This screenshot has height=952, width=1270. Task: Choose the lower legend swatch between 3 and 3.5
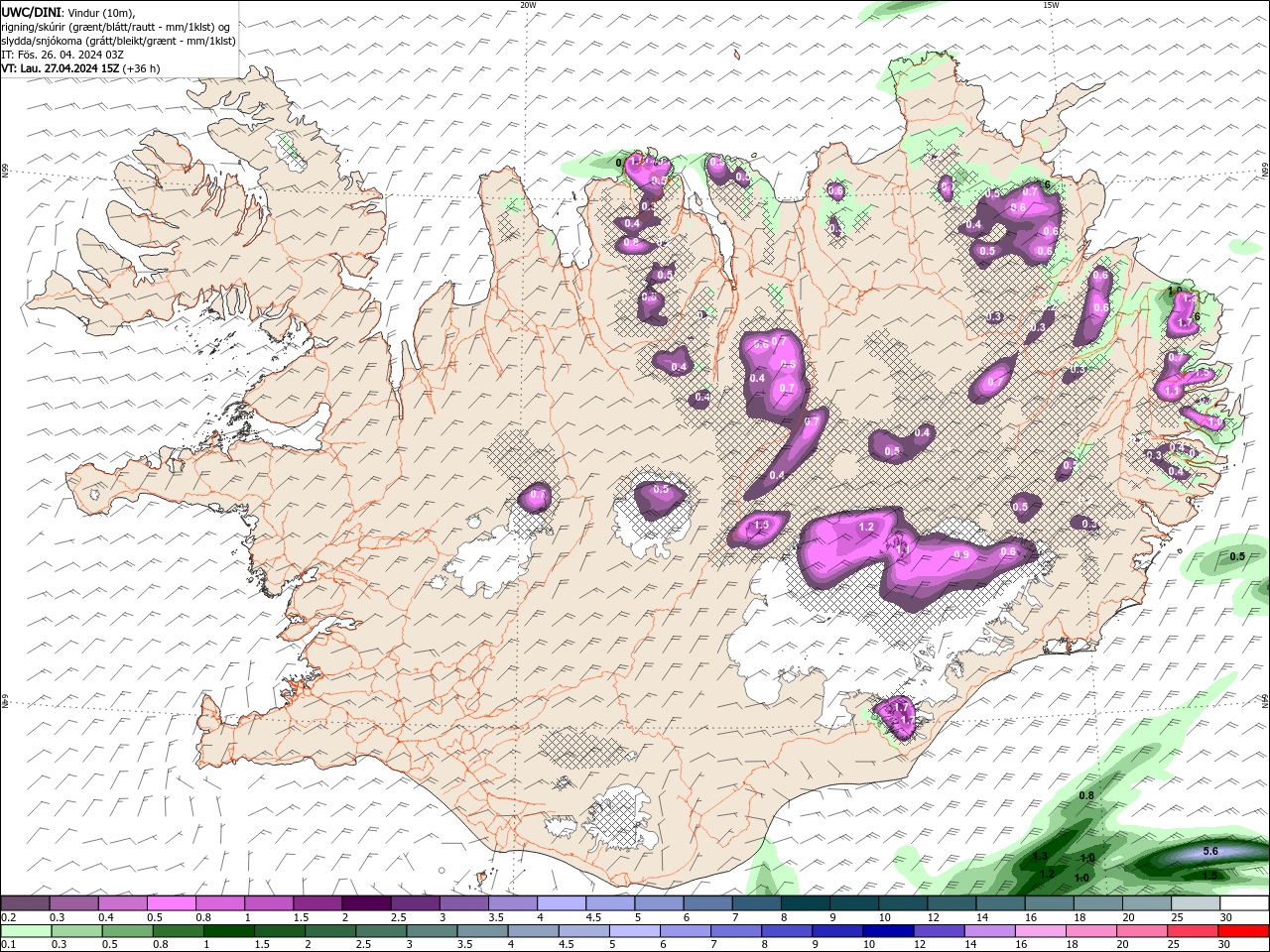[432, 931]
